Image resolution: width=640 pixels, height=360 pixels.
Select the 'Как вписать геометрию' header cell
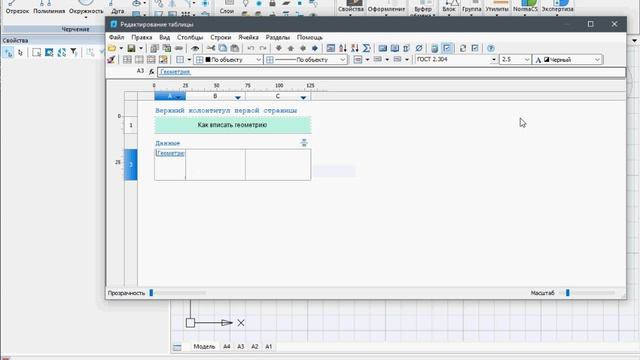point(233,125)
